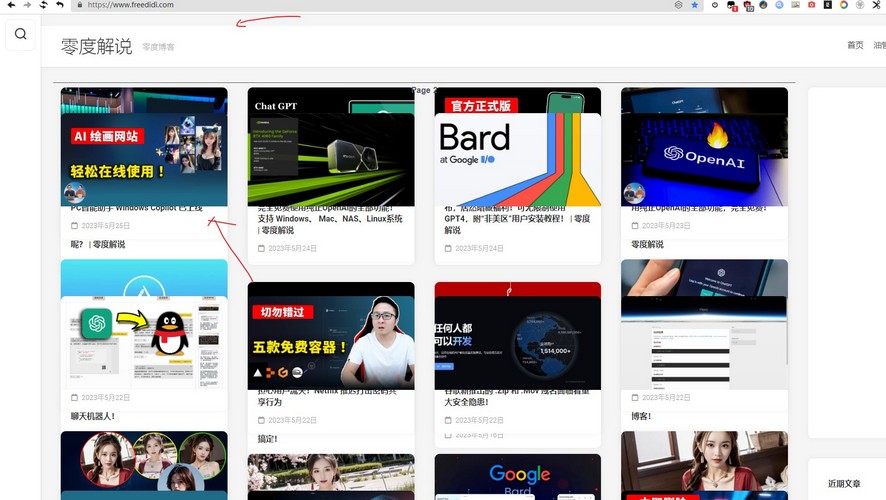Go back using the browser back arrow
This screenshot has width=886, height=500.
point(11,5)
